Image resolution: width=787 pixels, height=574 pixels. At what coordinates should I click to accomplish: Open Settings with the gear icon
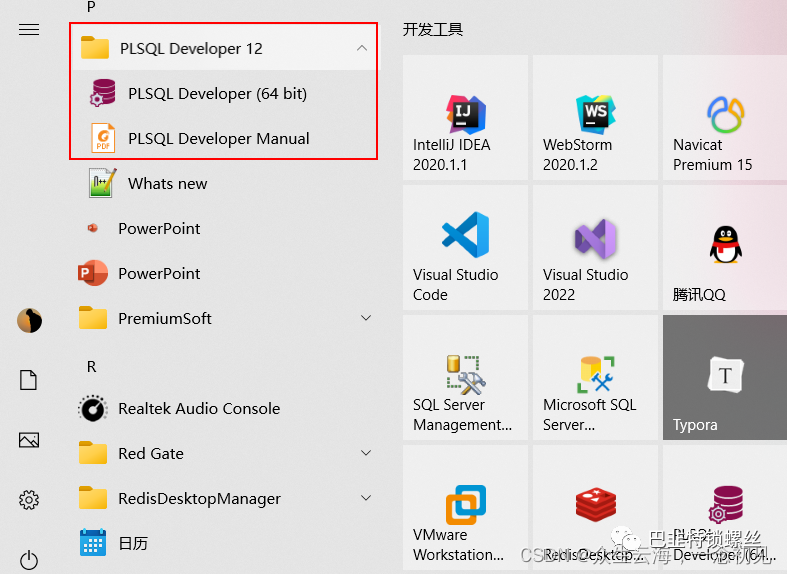click(x=29, y=500)
